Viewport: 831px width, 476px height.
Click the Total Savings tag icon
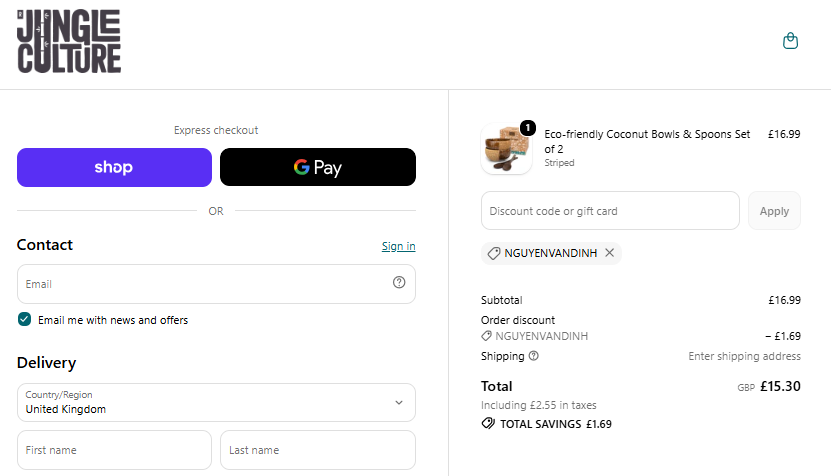click(x=488, y=424)
